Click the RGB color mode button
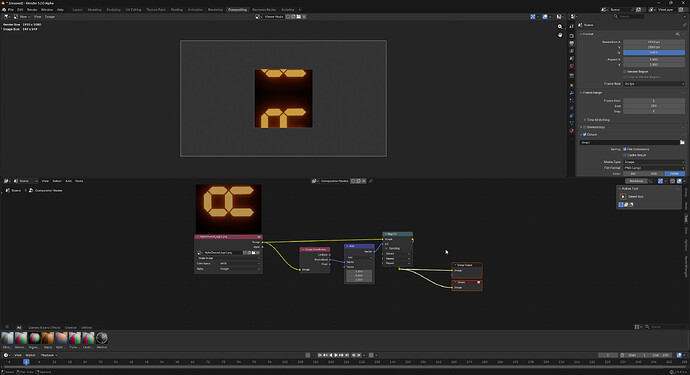This screenshot has height=375, width=690. [654, 173]
